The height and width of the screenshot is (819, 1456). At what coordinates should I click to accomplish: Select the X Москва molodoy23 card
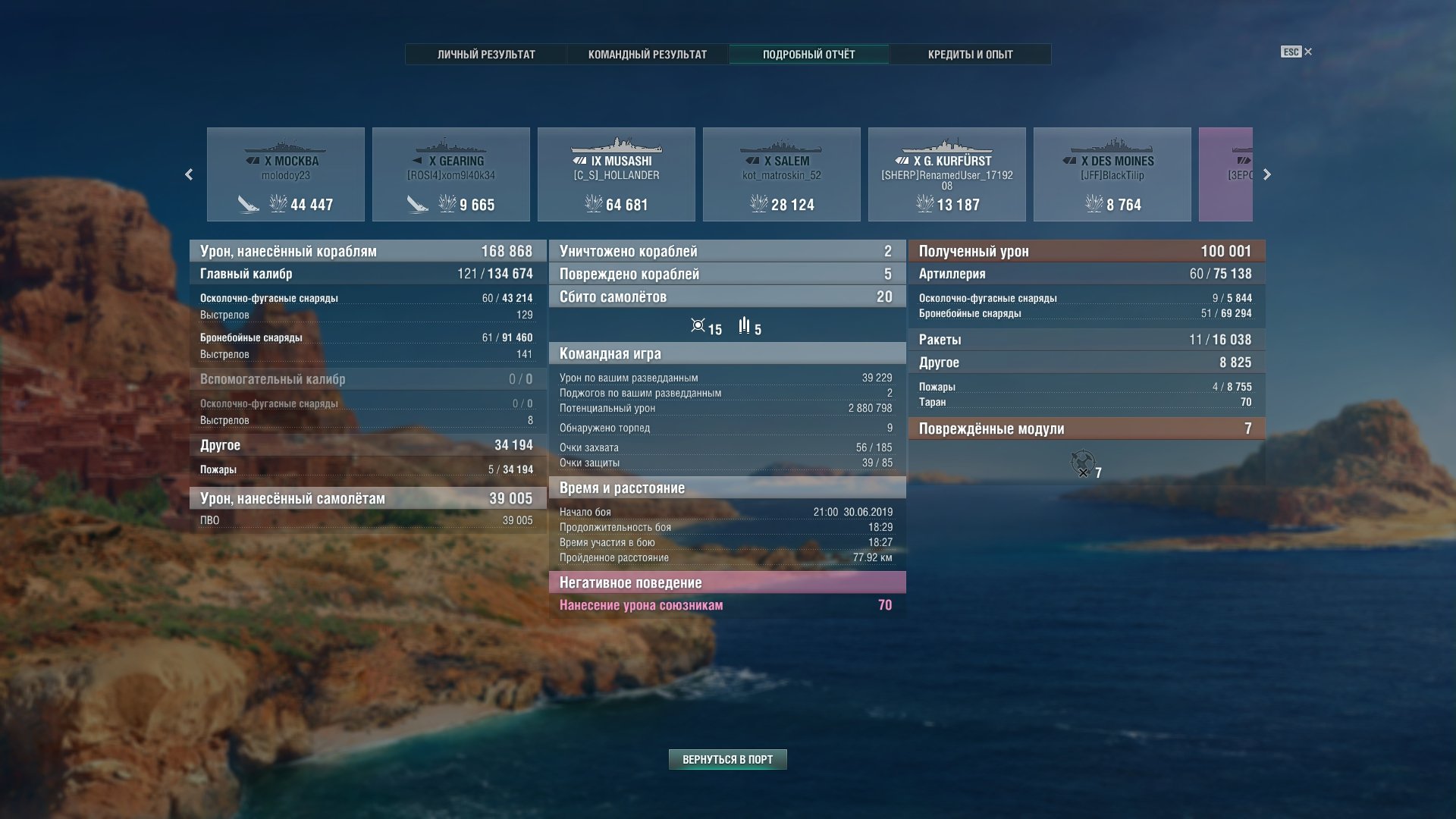tap(286, 174)
